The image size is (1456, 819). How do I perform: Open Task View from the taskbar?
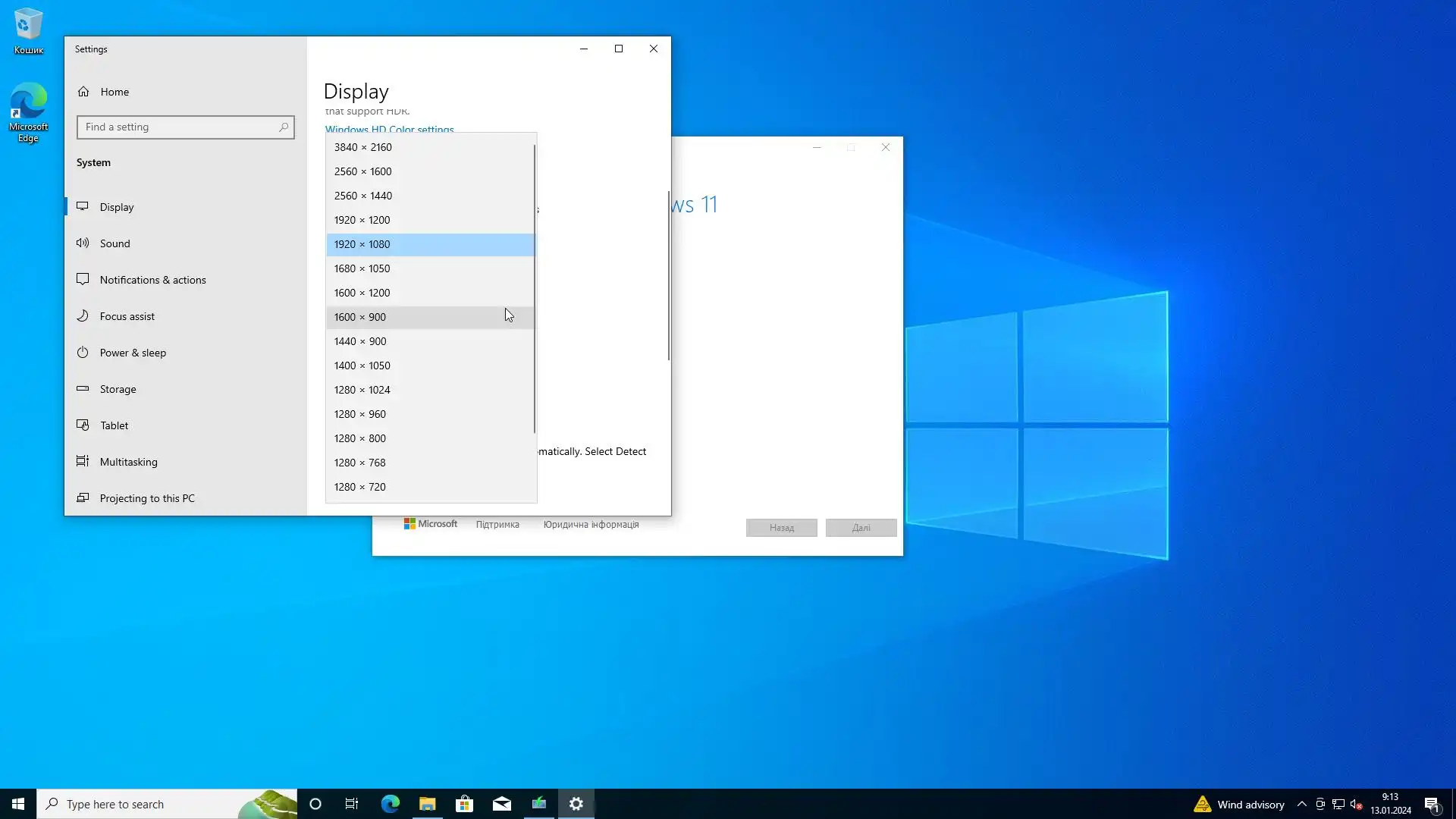352,804
